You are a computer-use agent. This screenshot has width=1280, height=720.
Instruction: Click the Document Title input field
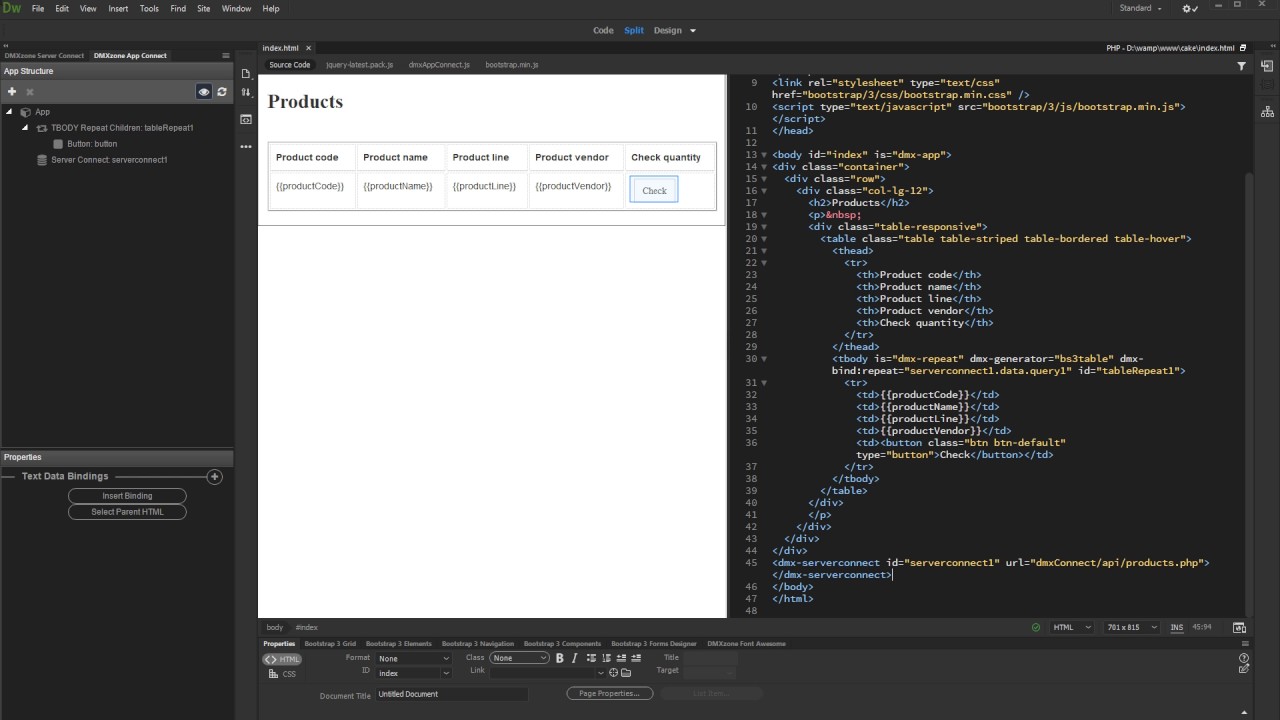coord(452,694)
